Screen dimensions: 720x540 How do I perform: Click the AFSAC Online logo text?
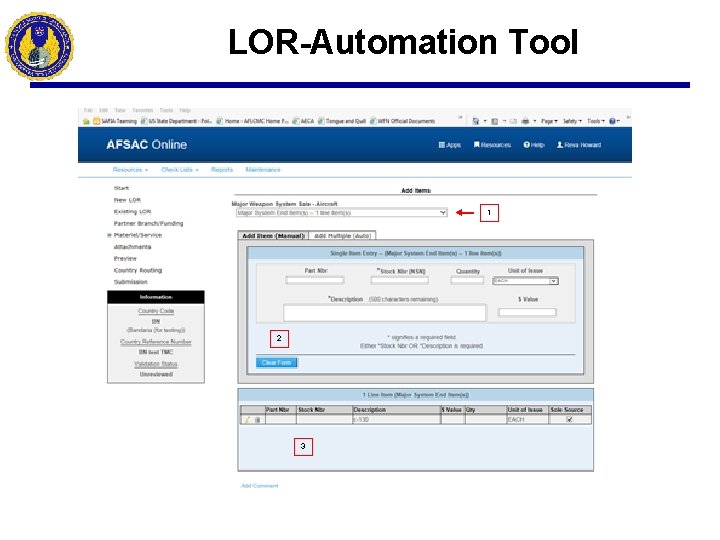tap(146, 145)
